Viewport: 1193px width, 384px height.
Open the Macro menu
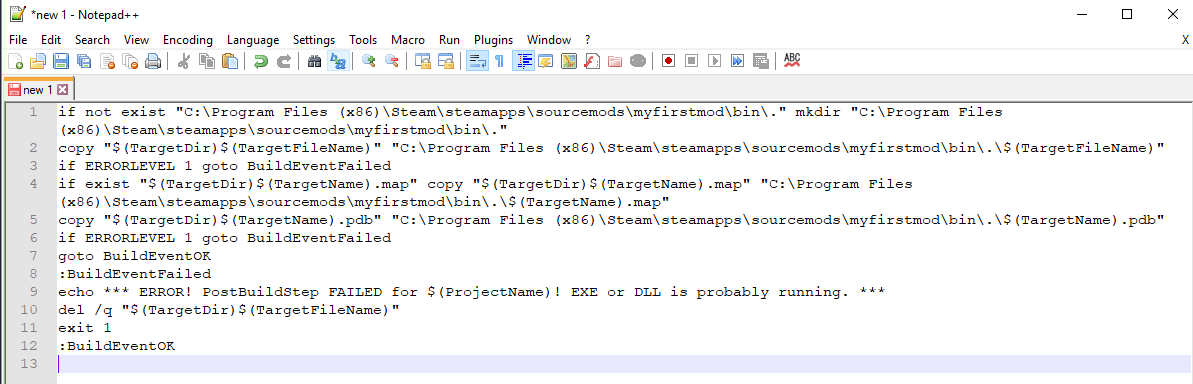coord(408,40)
